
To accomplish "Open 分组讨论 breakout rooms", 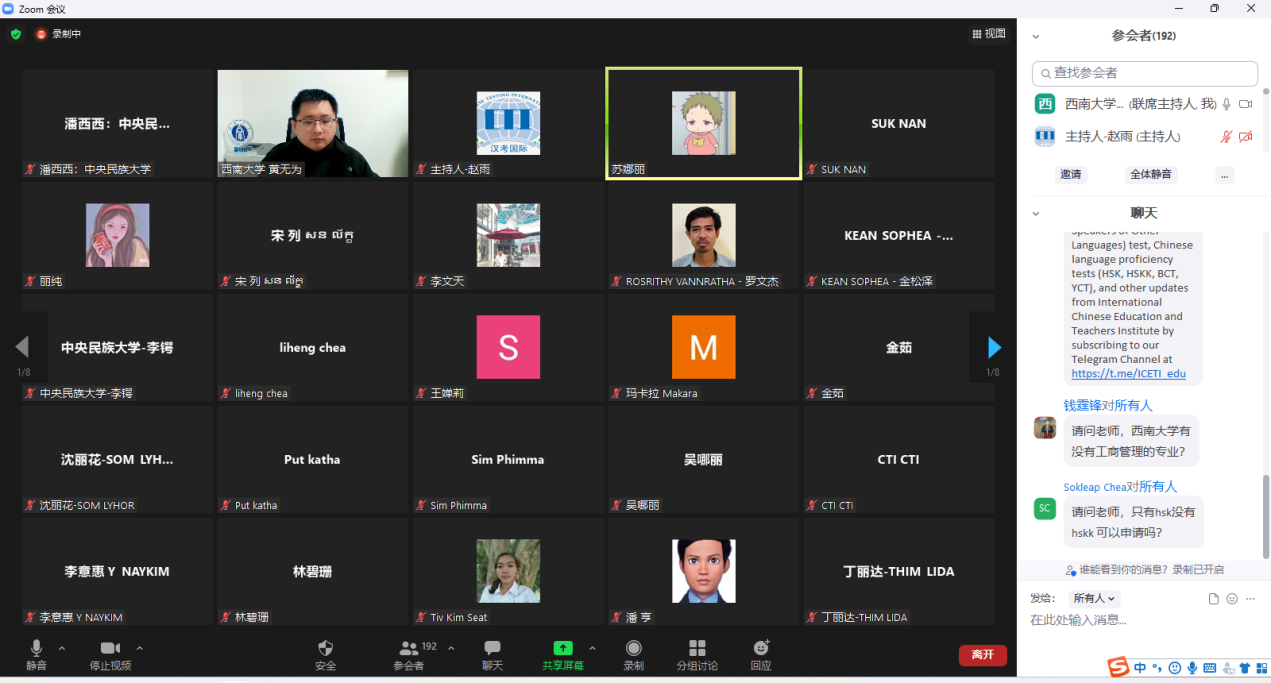I will pyautogui.click(x=697, y=649).
